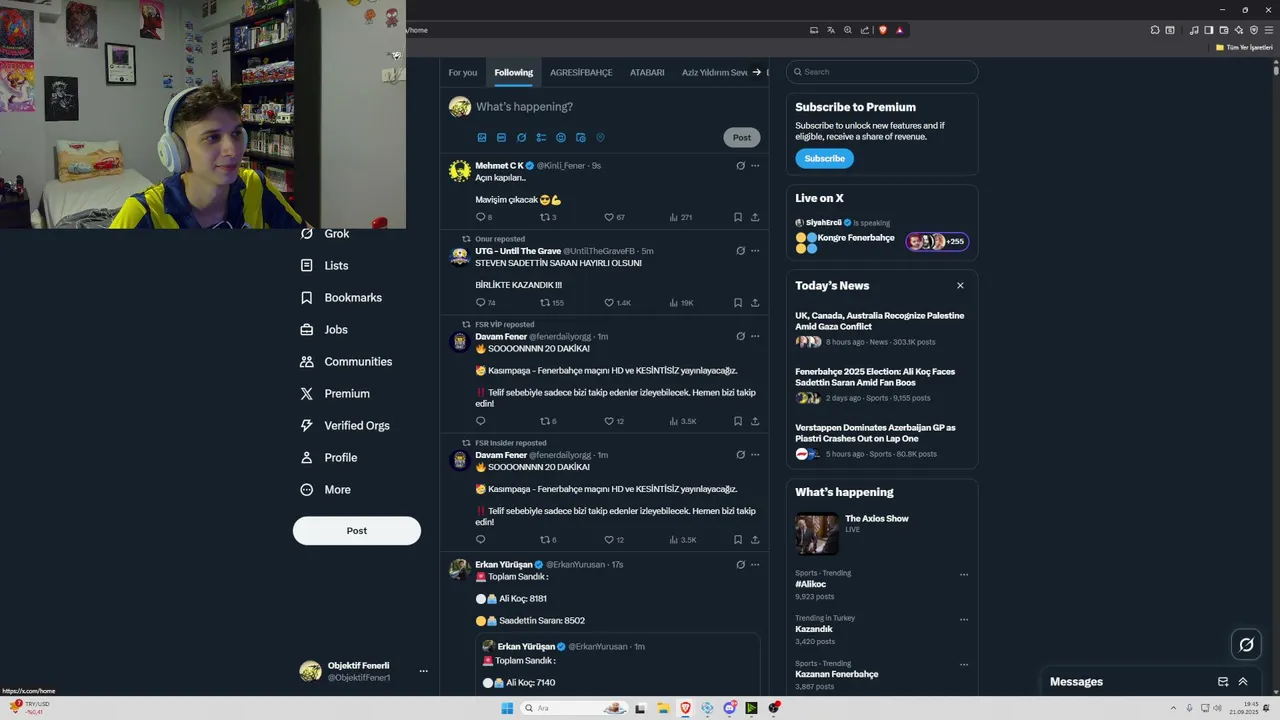The width and height of the screenshot is (1280, 720).
Task: Open the #Alikoc trending topic
Action: [x=811, y=584]
